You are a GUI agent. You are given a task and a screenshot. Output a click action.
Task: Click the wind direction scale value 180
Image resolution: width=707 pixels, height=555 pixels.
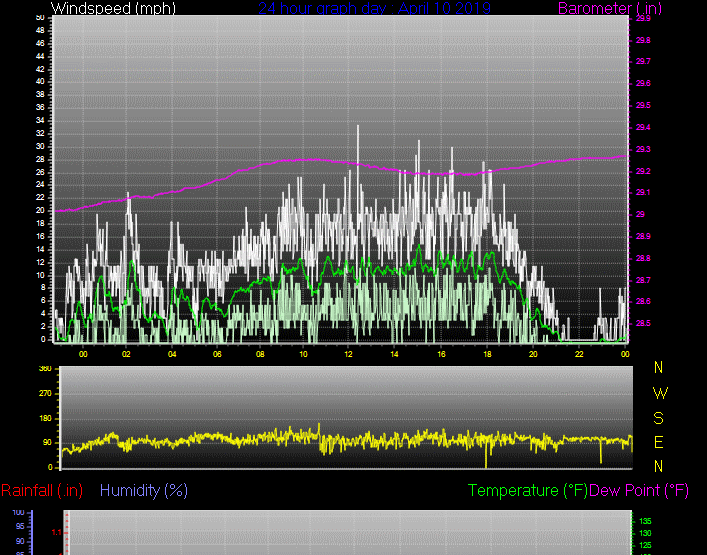tap(45, 418)
